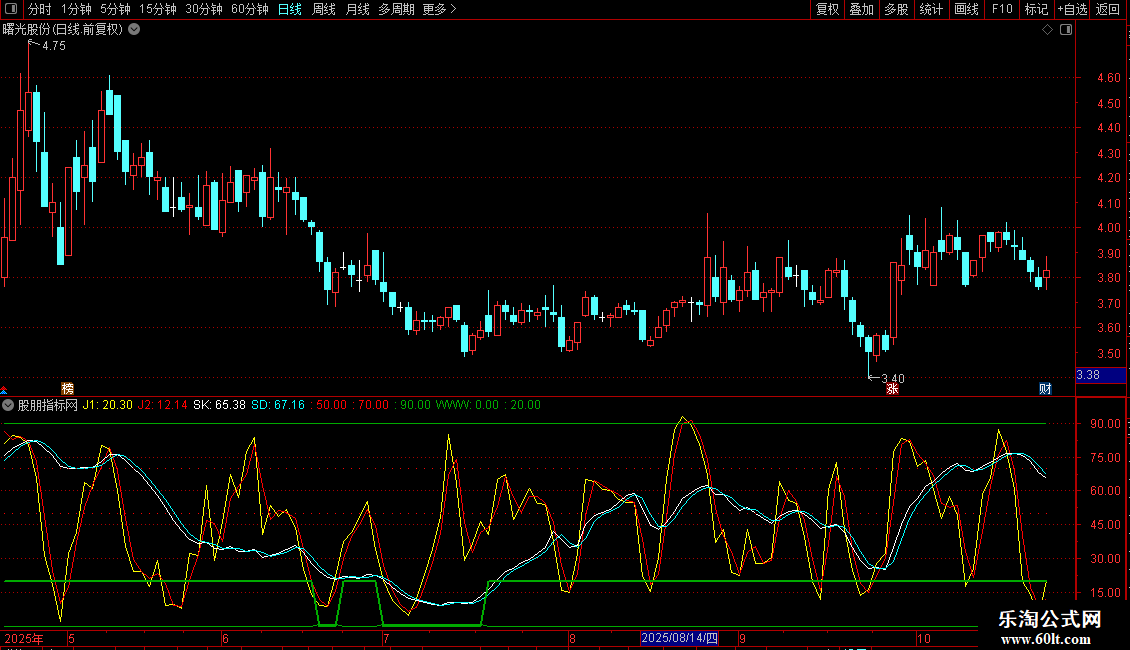The image size is (1130, 650).
Task: Click 标记 to mark the stock
Action: [x=1036, y=9]
